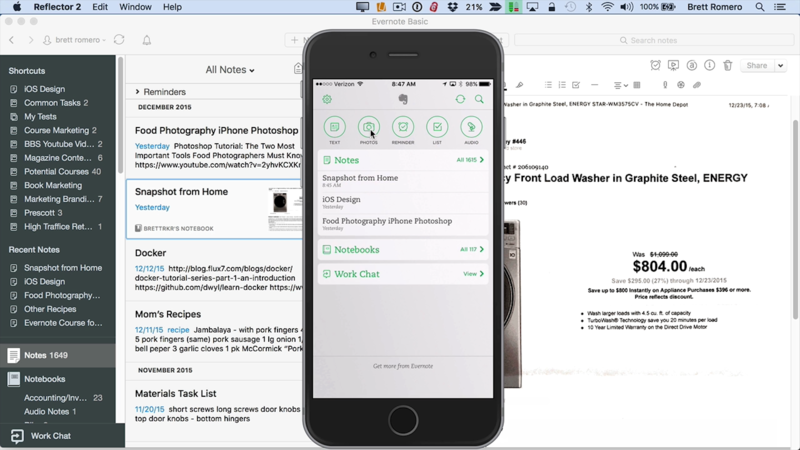The height and width of the screenshot is (450, 800).
Task: Insert a table in the note
Action: tap(637, 85)
